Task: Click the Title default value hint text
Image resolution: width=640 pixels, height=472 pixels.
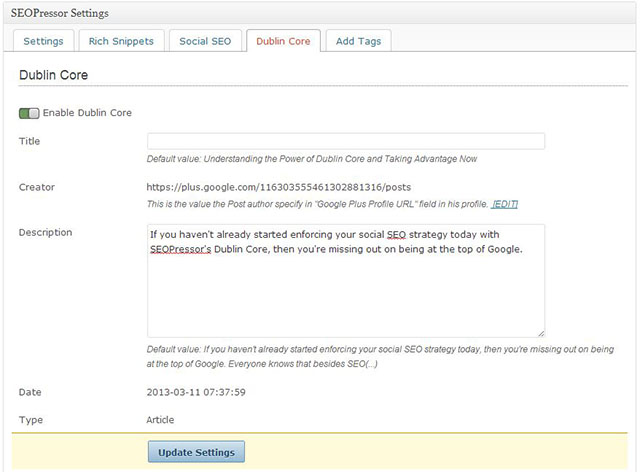Action: [312, 159]
